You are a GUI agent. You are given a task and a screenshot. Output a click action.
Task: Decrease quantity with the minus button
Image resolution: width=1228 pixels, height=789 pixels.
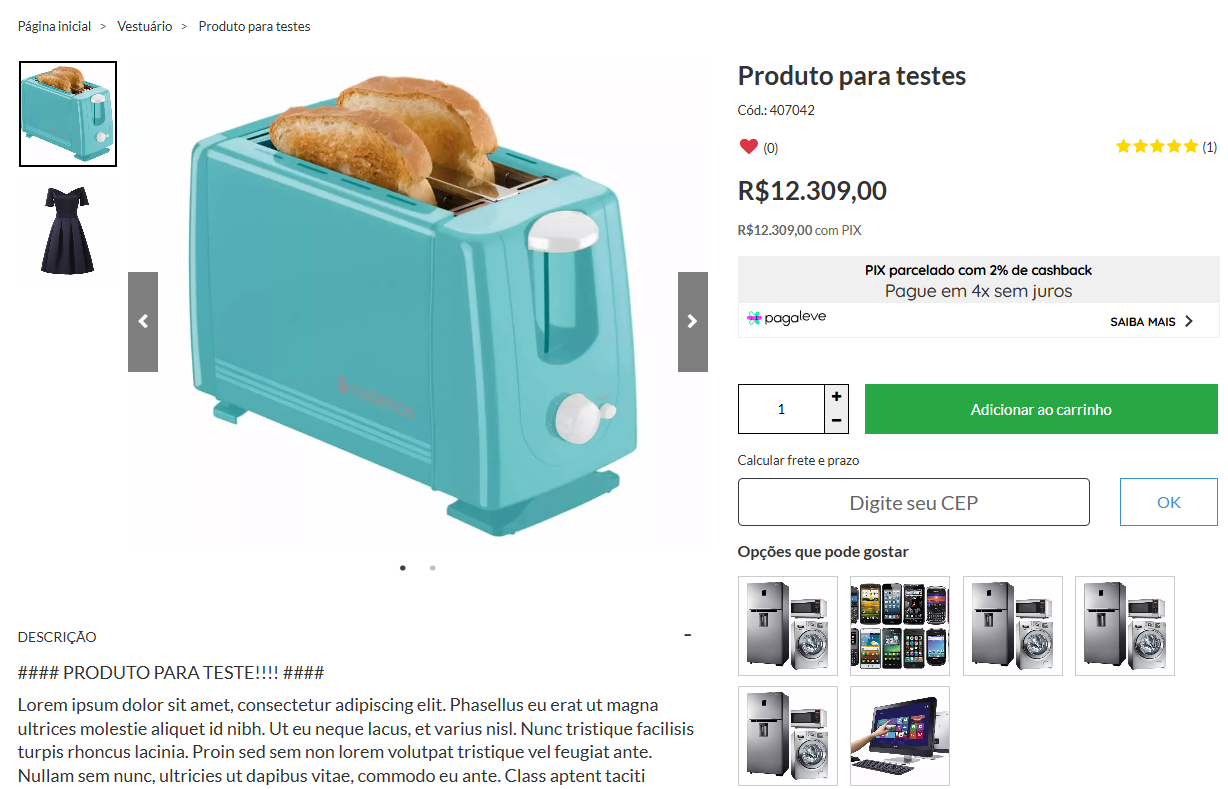836,421
